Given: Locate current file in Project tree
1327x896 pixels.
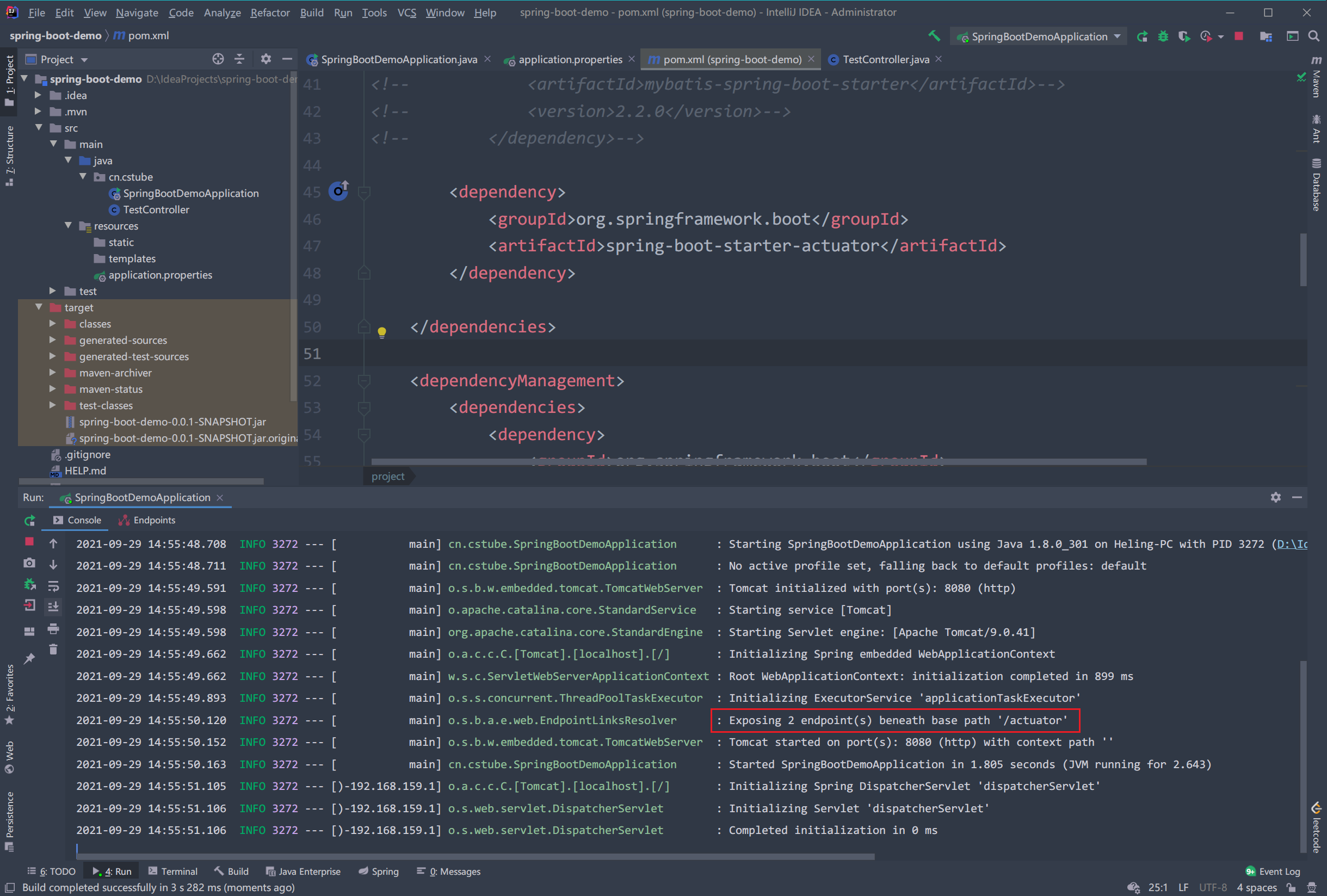Looking at the screenshot, I should pyautogui.click(x=218, y=59).
